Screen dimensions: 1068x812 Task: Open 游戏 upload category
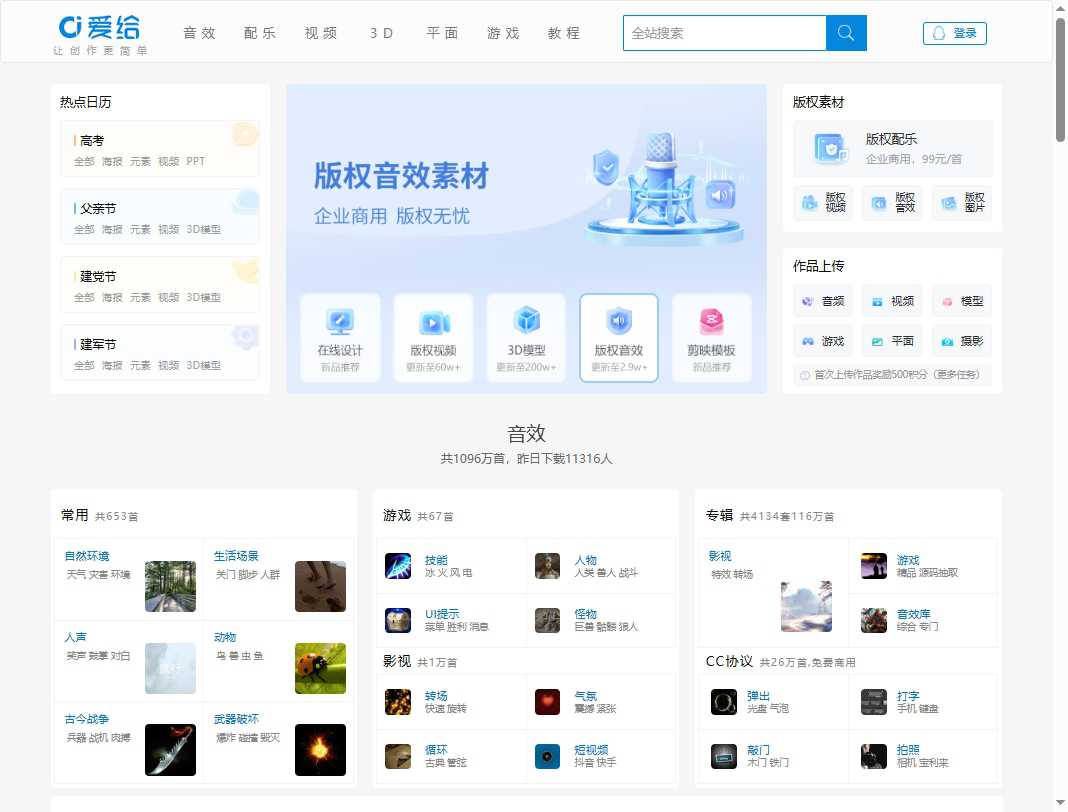tap(823, 339)
